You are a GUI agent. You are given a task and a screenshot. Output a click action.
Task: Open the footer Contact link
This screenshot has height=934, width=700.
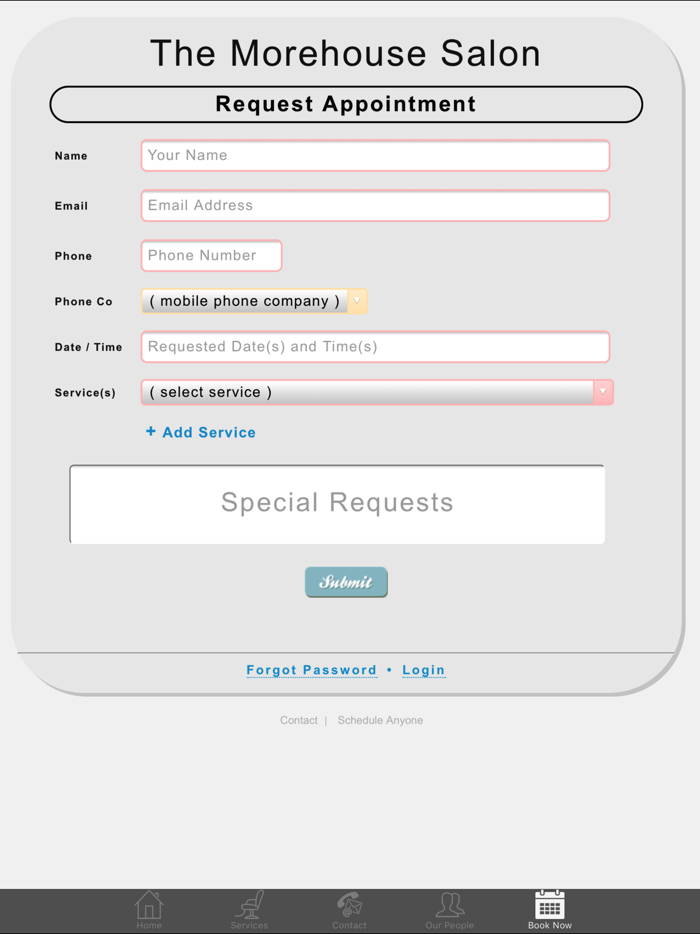tap(298, 720)
